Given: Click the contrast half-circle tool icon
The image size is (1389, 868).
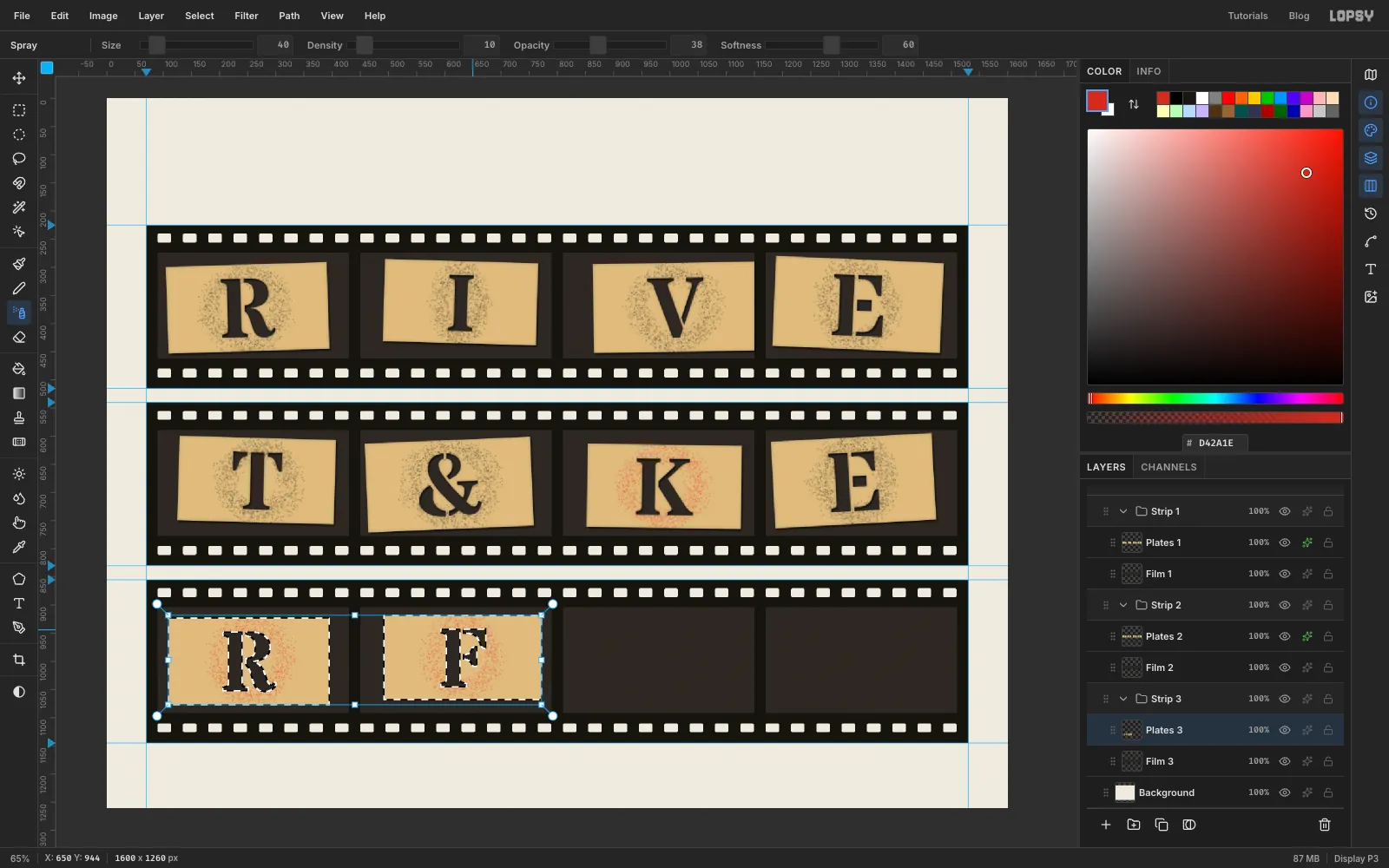Looking at the screenshot, I should point(18,692).
